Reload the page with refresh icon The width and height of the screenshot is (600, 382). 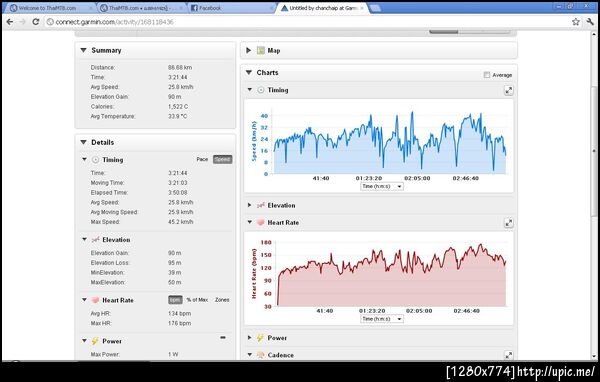(36, 22)
